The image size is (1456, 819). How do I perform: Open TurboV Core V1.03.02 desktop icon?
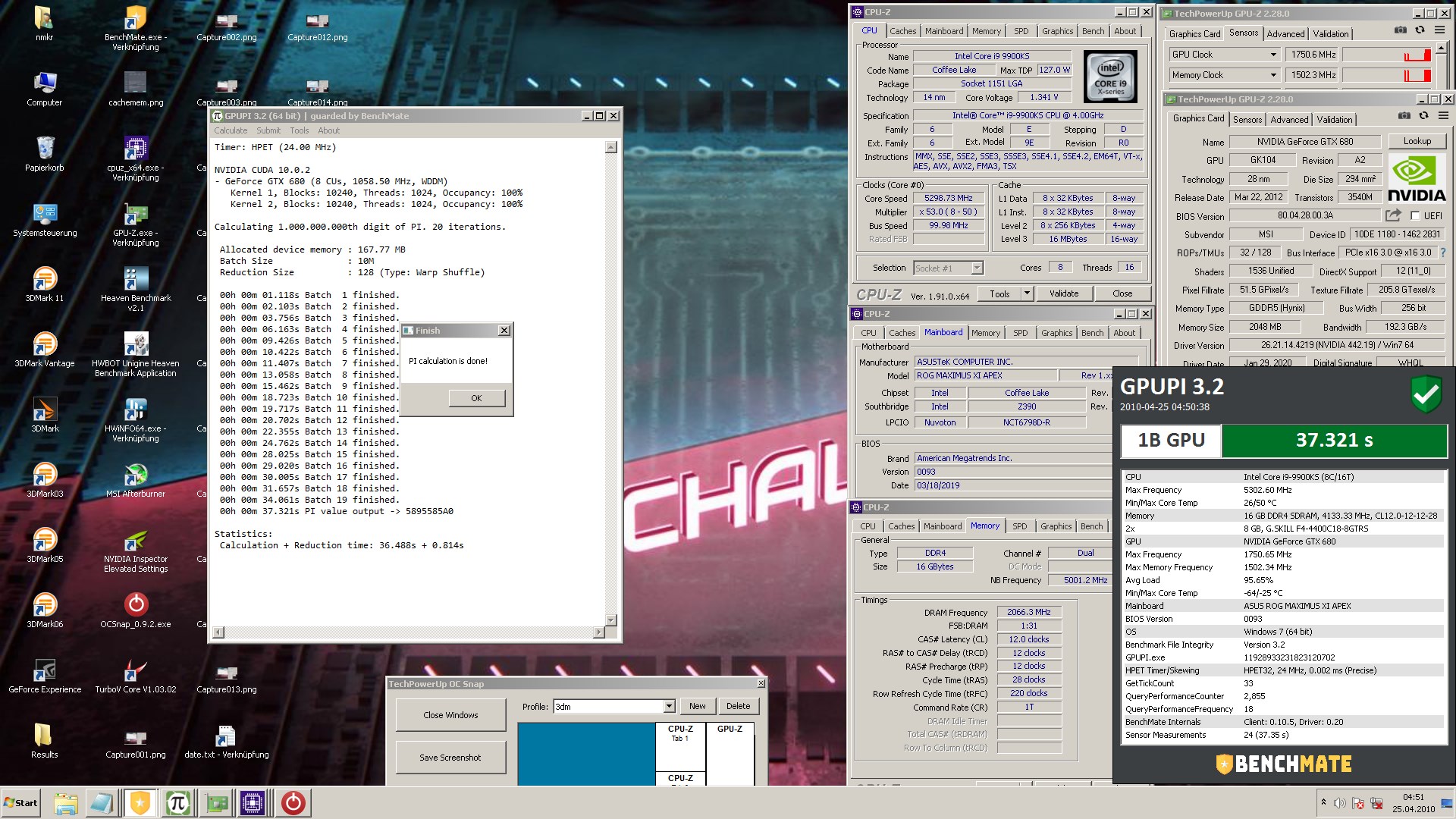(136, 676)
